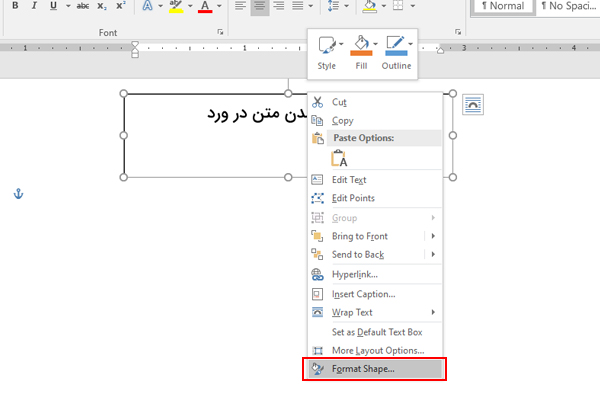The width and height of the screenshot is (600, 400).
Task: Click the Style shape icon
Action: coord(326,46)
